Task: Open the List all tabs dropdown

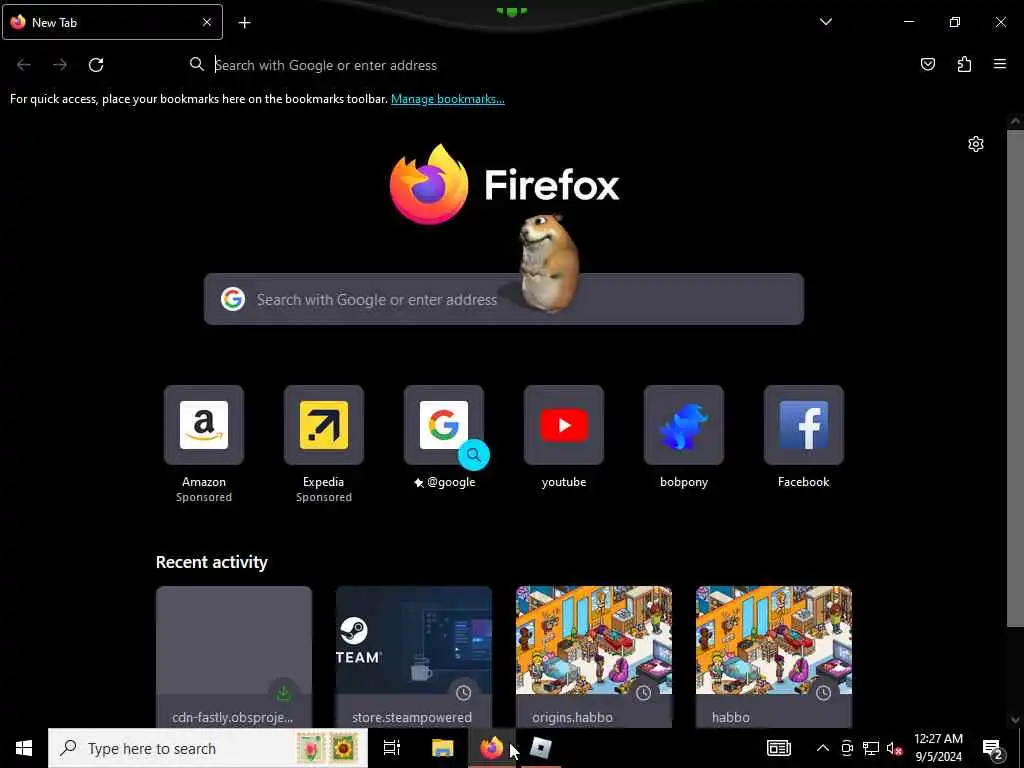Action: point(825,22)
